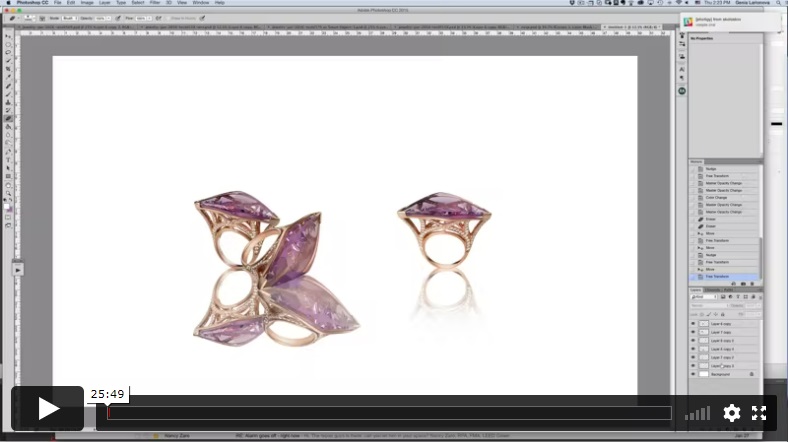Select the History Brush tool
This screenshot has height=442, width=788.
pyautogui.click(x=9, y=110)
